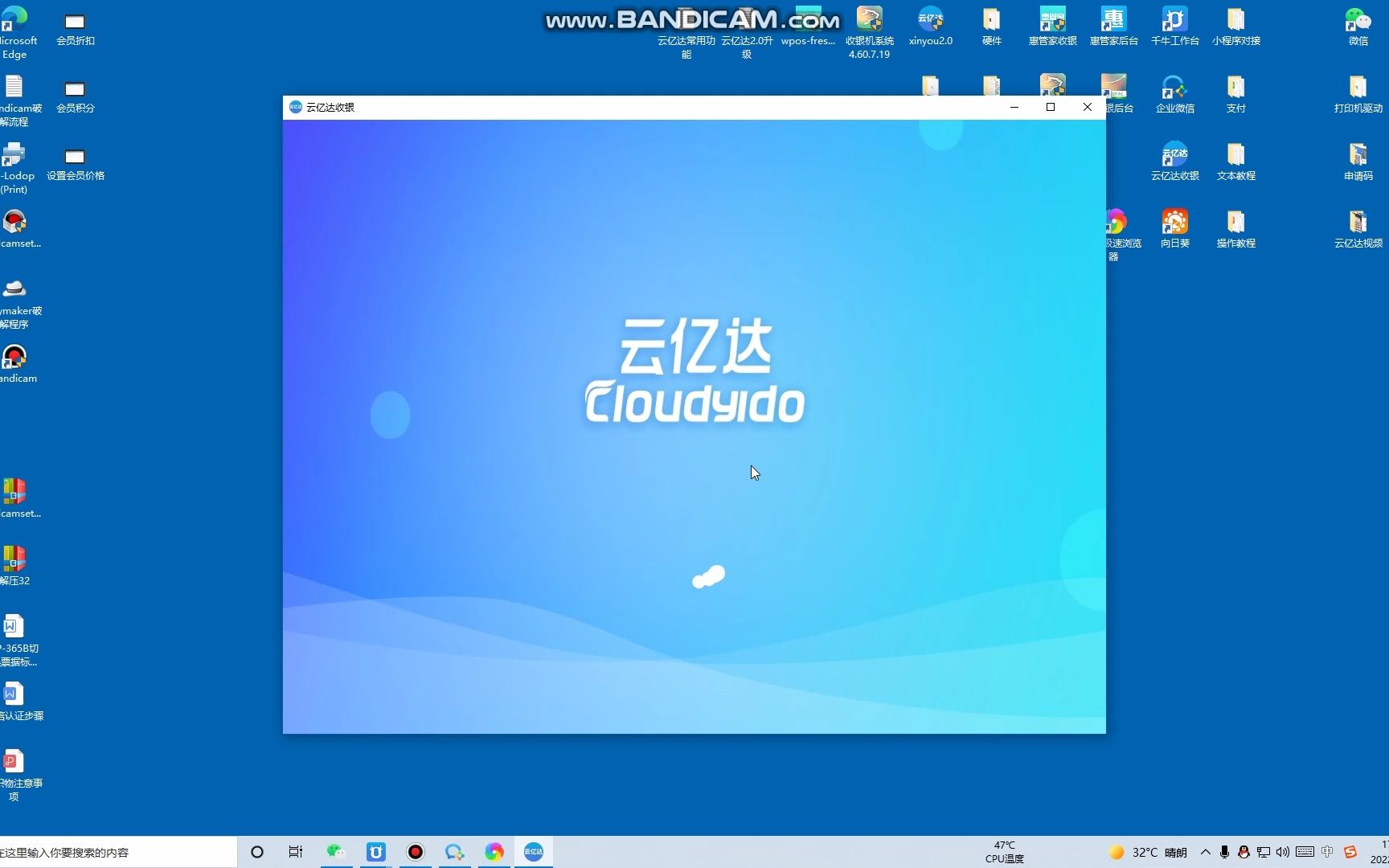Open the 云亿达2.0升级 desktop icon
The height and width of the screenshot is (868, 1389).
747,35
